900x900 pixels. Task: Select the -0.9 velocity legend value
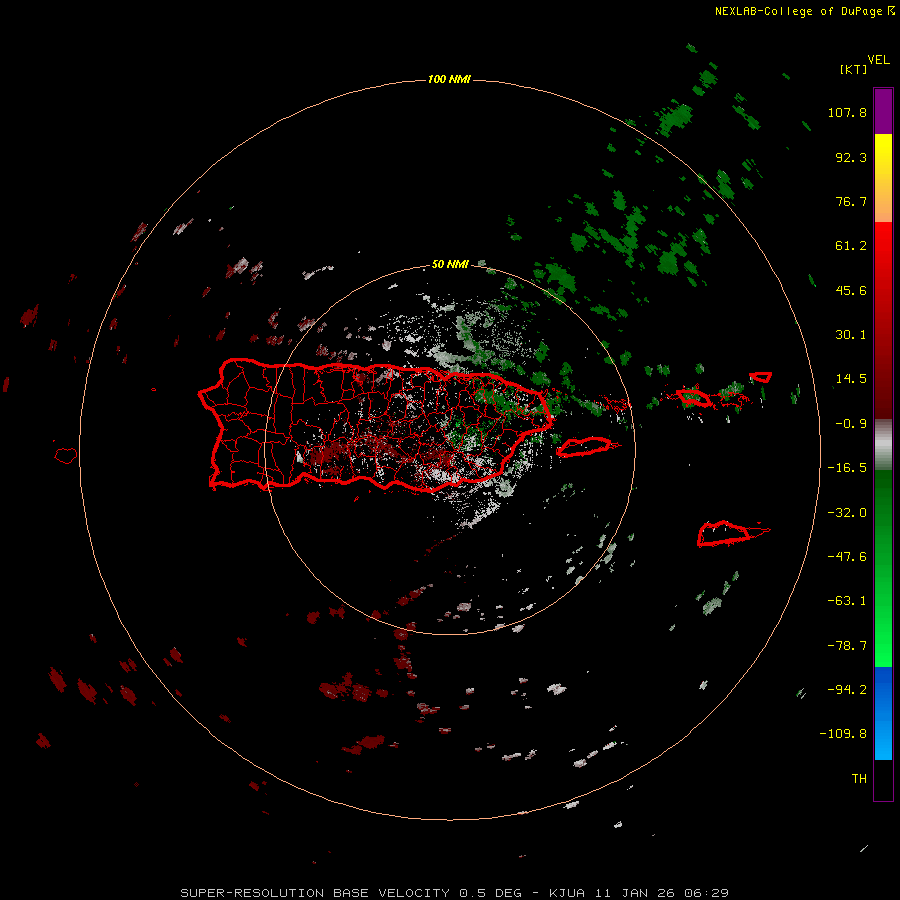point(851,424)
